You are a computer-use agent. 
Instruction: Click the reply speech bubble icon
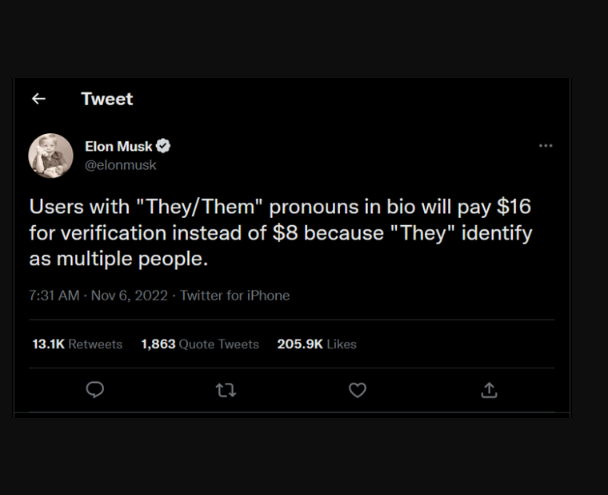click(x=95, y=390)
